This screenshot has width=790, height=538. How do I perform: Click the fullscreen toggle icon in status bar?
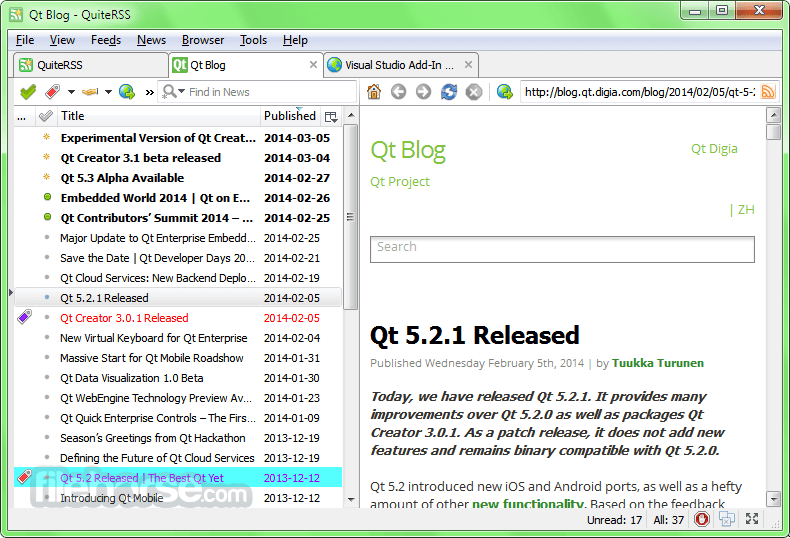[x=752, y=519]
